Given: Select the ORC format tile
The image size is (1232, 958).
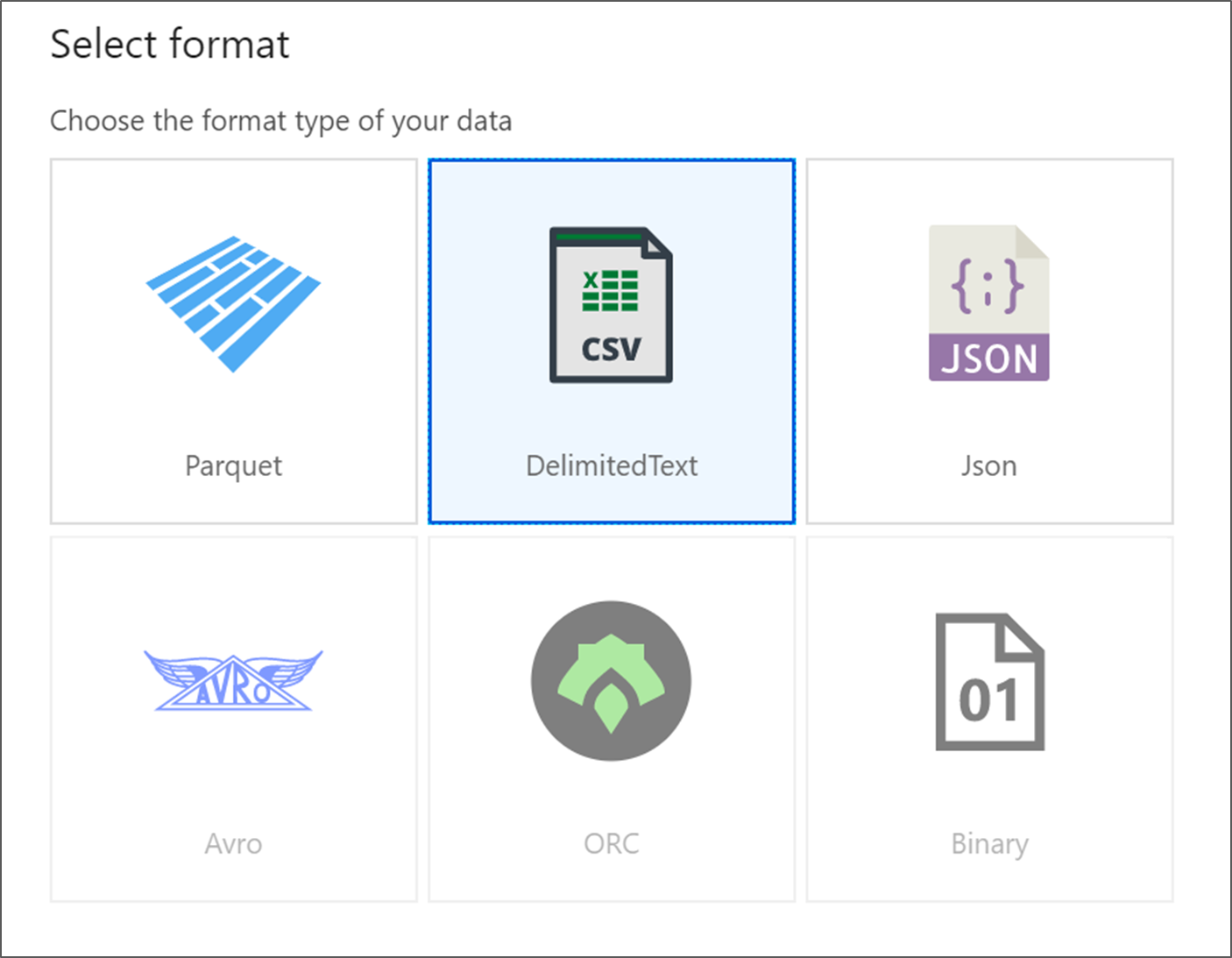Looking at the screenshot, I should pos(611,719).
